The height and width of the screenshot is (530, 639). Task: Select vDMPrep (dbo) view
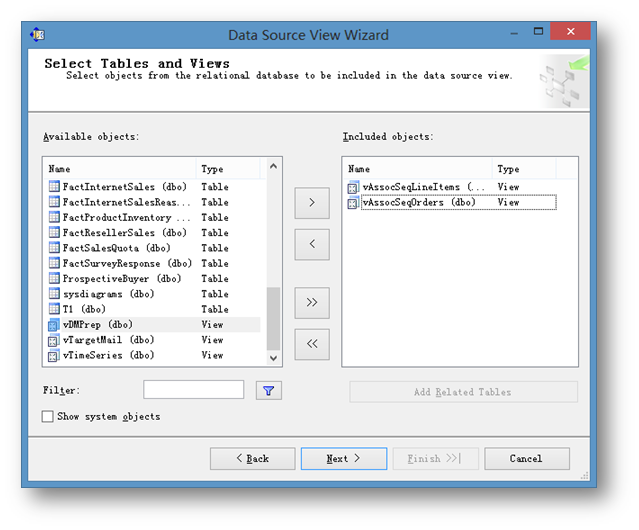tap(154, 324)
